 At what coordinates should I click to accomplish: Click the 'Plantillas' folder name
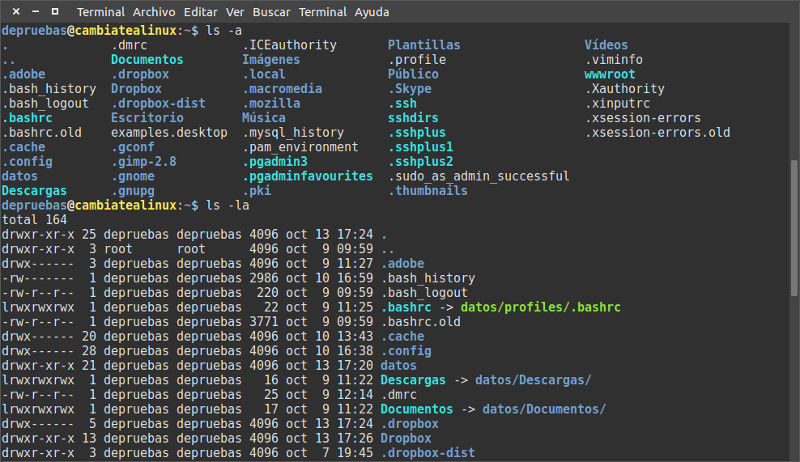tap(423, 45)
